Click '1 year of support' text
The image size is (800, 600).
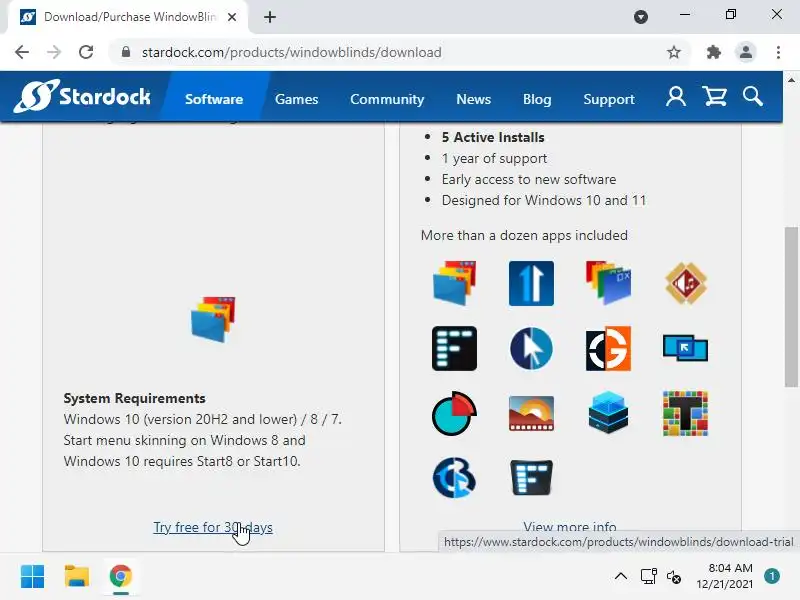pyautogui.click(x=494, y=158)
